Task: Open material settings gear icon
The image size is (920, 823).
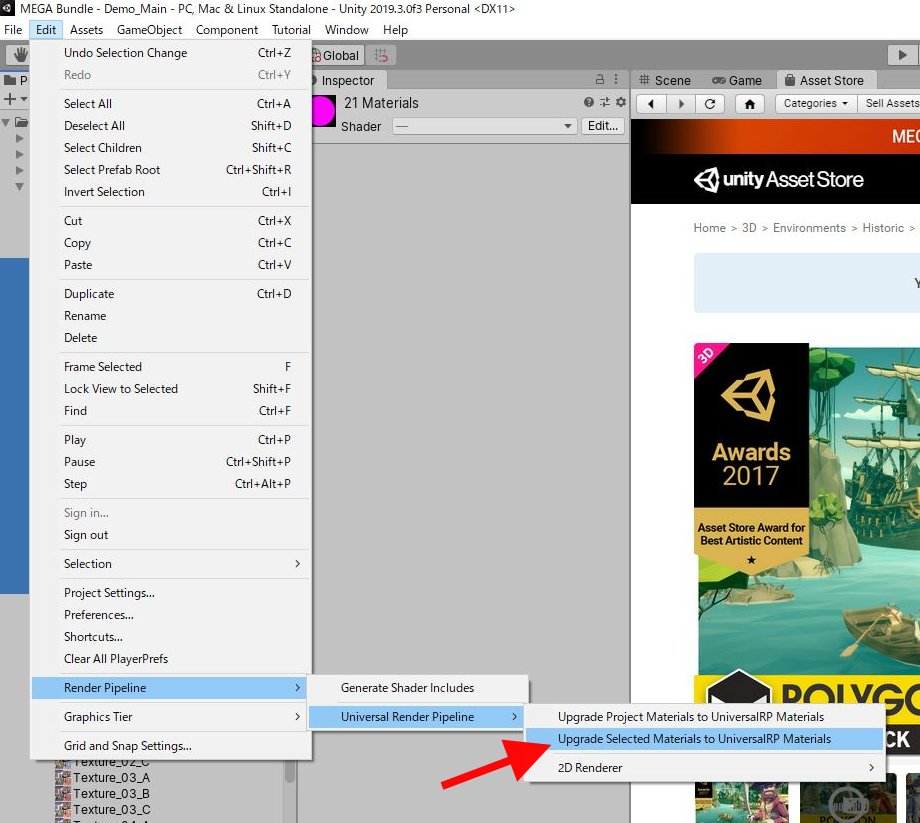Action: (x=621, y=102)
